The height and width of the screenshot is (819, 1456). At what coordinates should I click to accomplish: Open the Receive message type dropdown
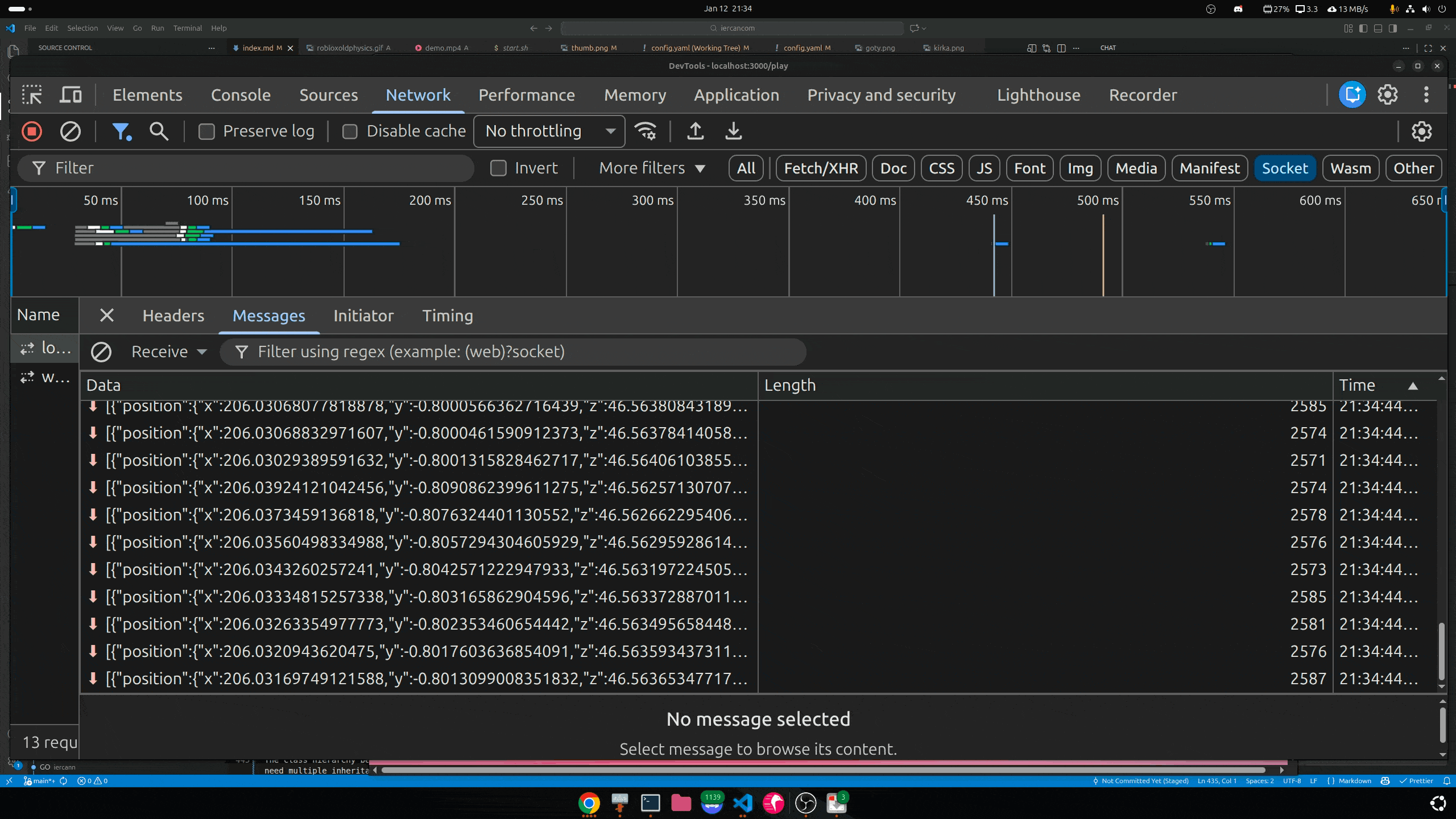(x=169, y=352)
